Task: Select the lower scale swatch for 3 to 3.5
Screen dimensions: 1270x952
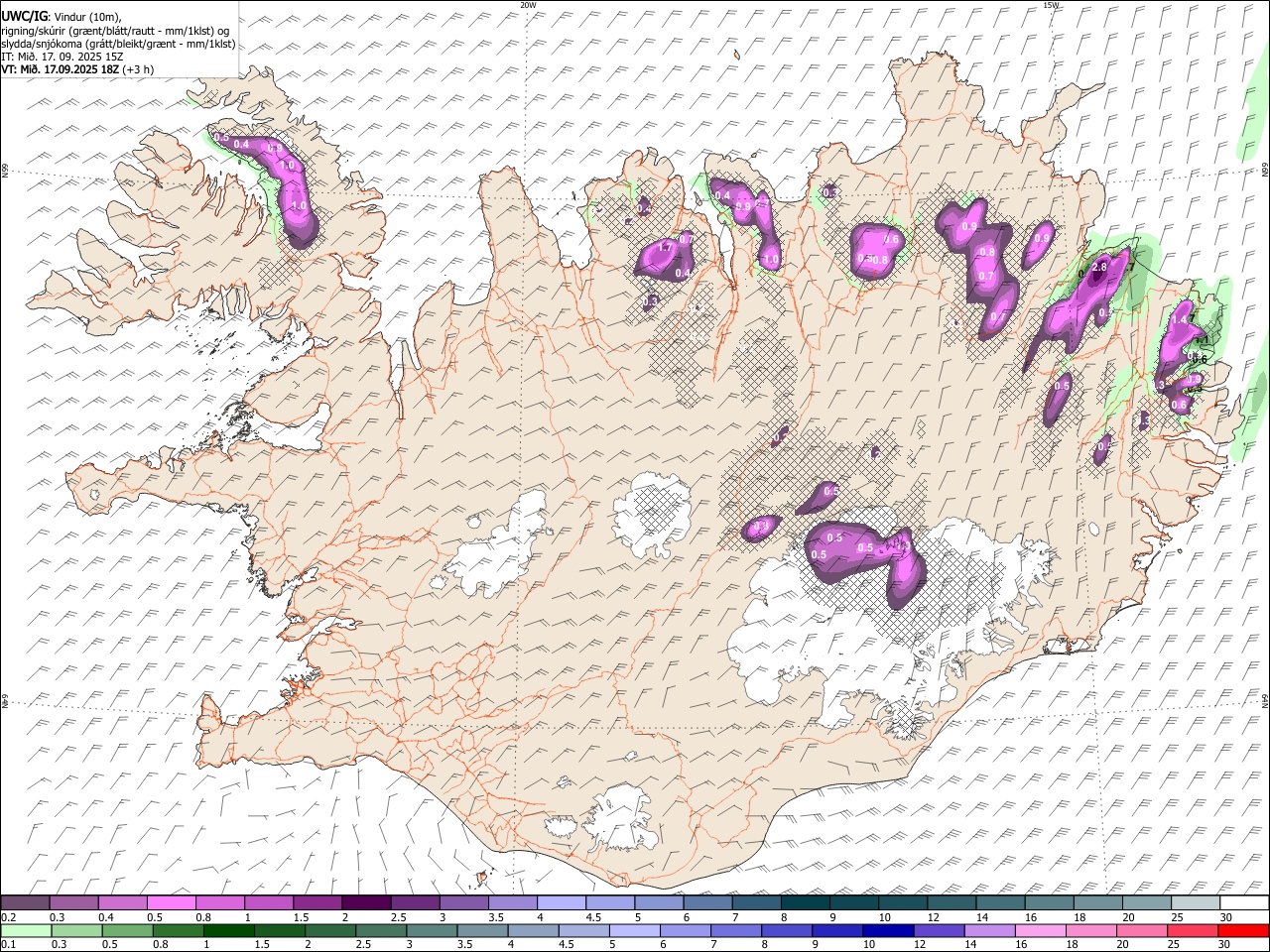Action: 431,930
